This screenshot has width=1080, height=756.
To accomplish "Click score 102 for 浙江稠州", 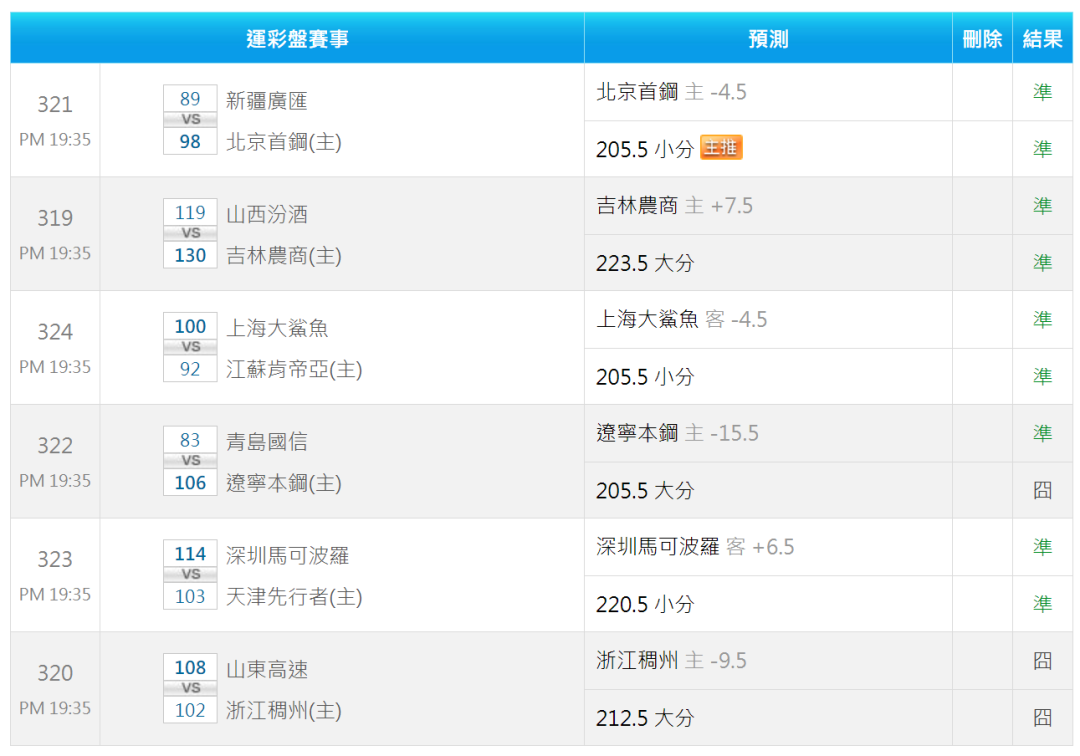I will pos(190,709).
